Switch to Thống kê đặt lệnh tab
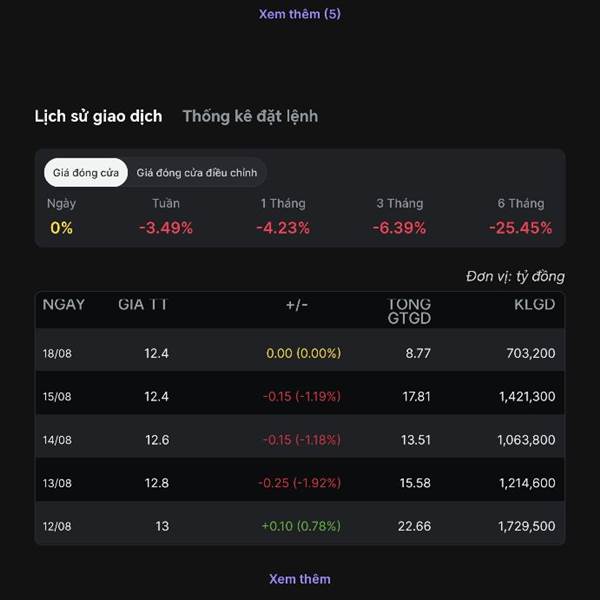The image size is (600, 600). coord(250,116)
